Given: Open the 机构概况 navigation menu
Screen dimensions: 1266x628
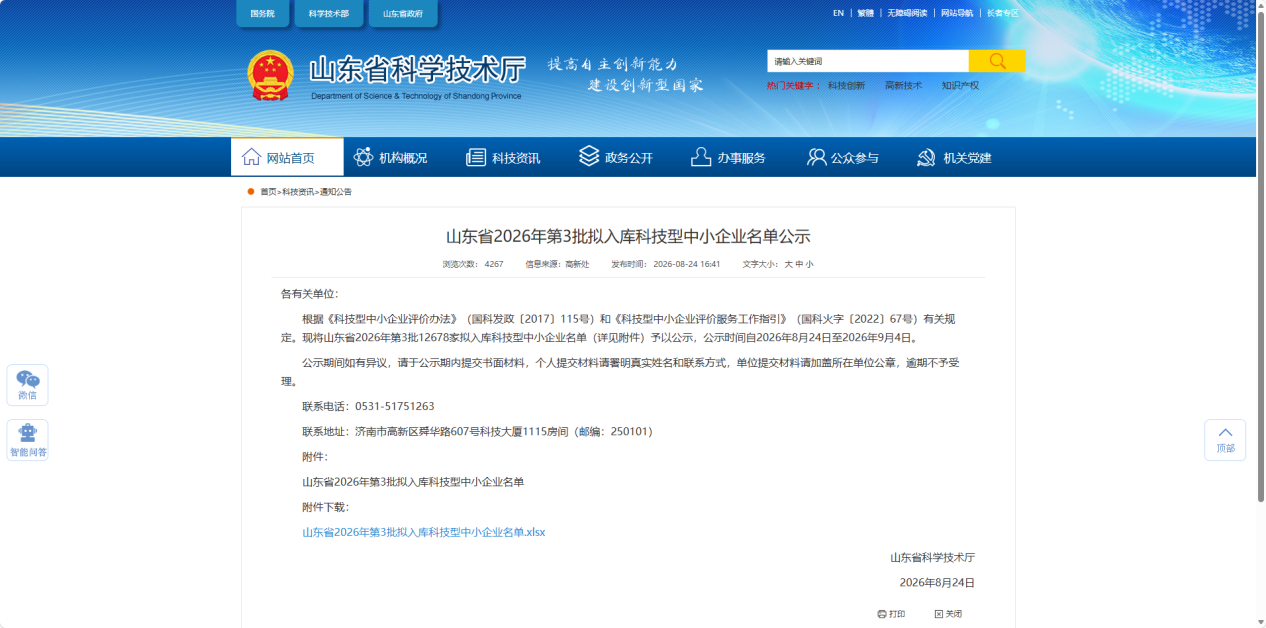Looking at the screenshot, I should [391, 158].
